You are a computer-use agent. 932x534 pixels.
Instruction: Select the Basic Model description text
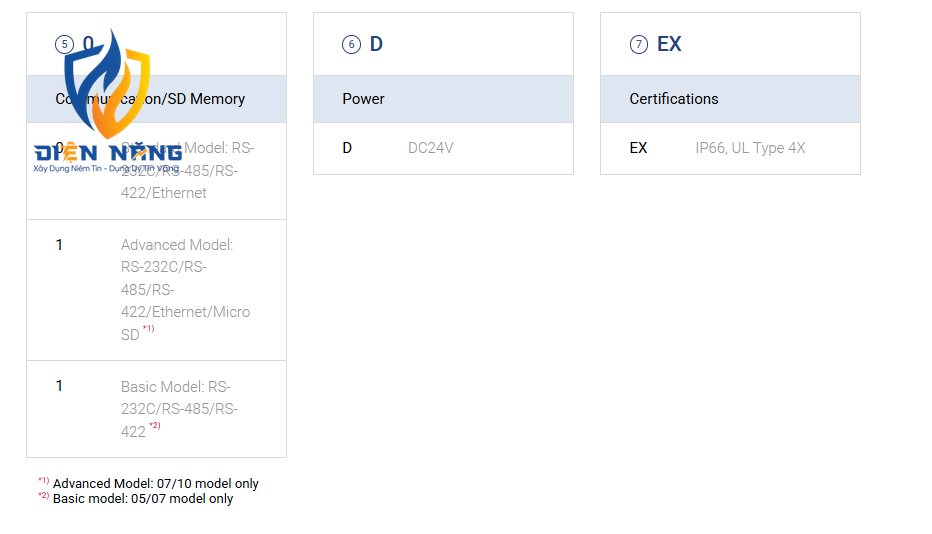[x=179, y=409]
